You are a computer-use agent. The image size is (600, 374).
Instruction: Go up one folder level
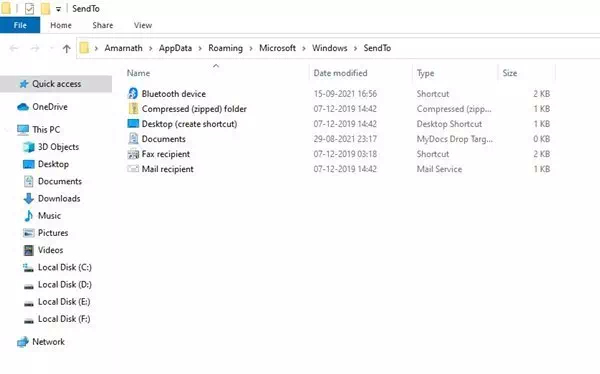(67, 48)
